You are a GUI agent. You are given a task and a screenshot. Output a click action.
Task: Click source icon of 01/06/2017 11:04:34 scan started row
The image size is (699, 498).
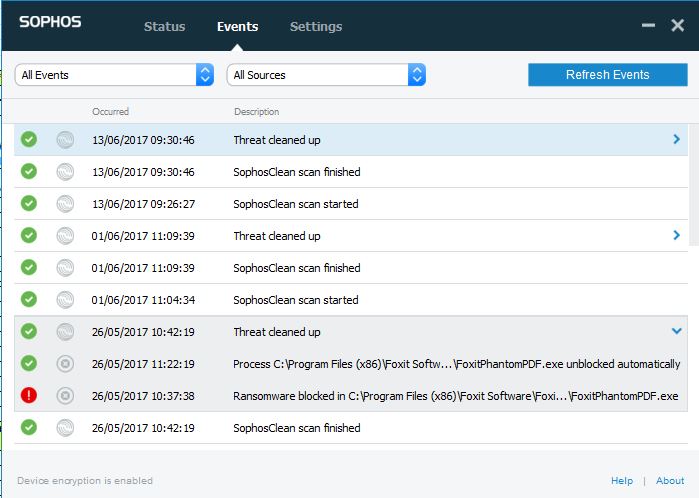tap(65, 300)
